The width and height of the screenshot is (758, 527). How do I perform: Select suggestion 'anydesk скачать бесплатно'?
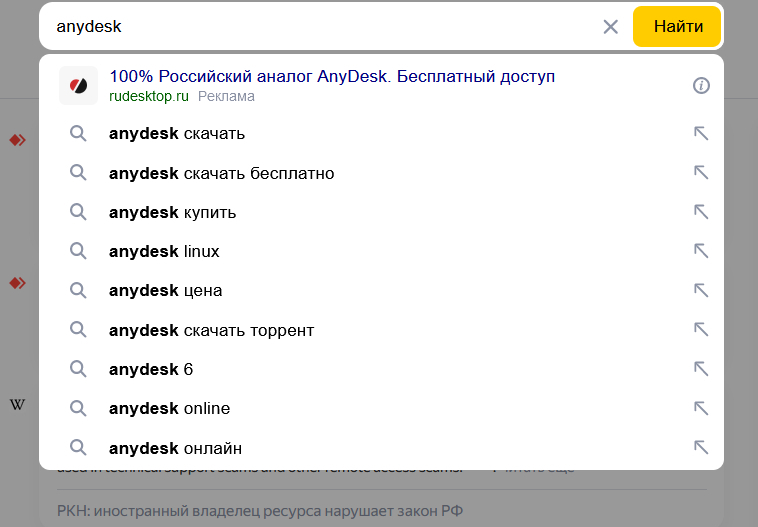[381, 173]
